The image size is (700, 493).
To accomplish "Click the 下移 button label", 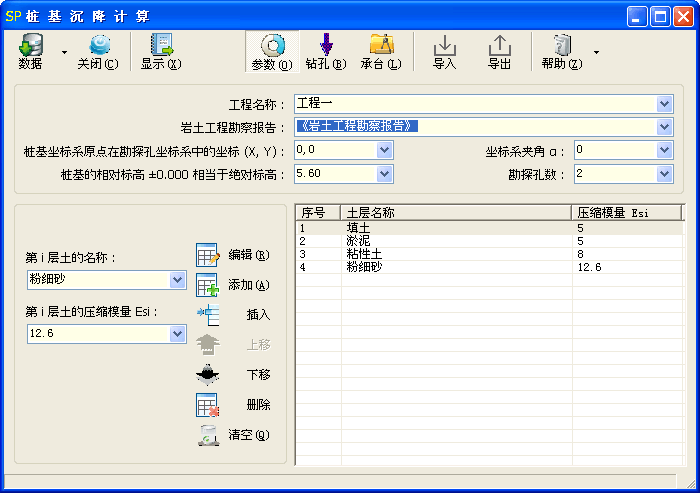I will coord(258,375).
